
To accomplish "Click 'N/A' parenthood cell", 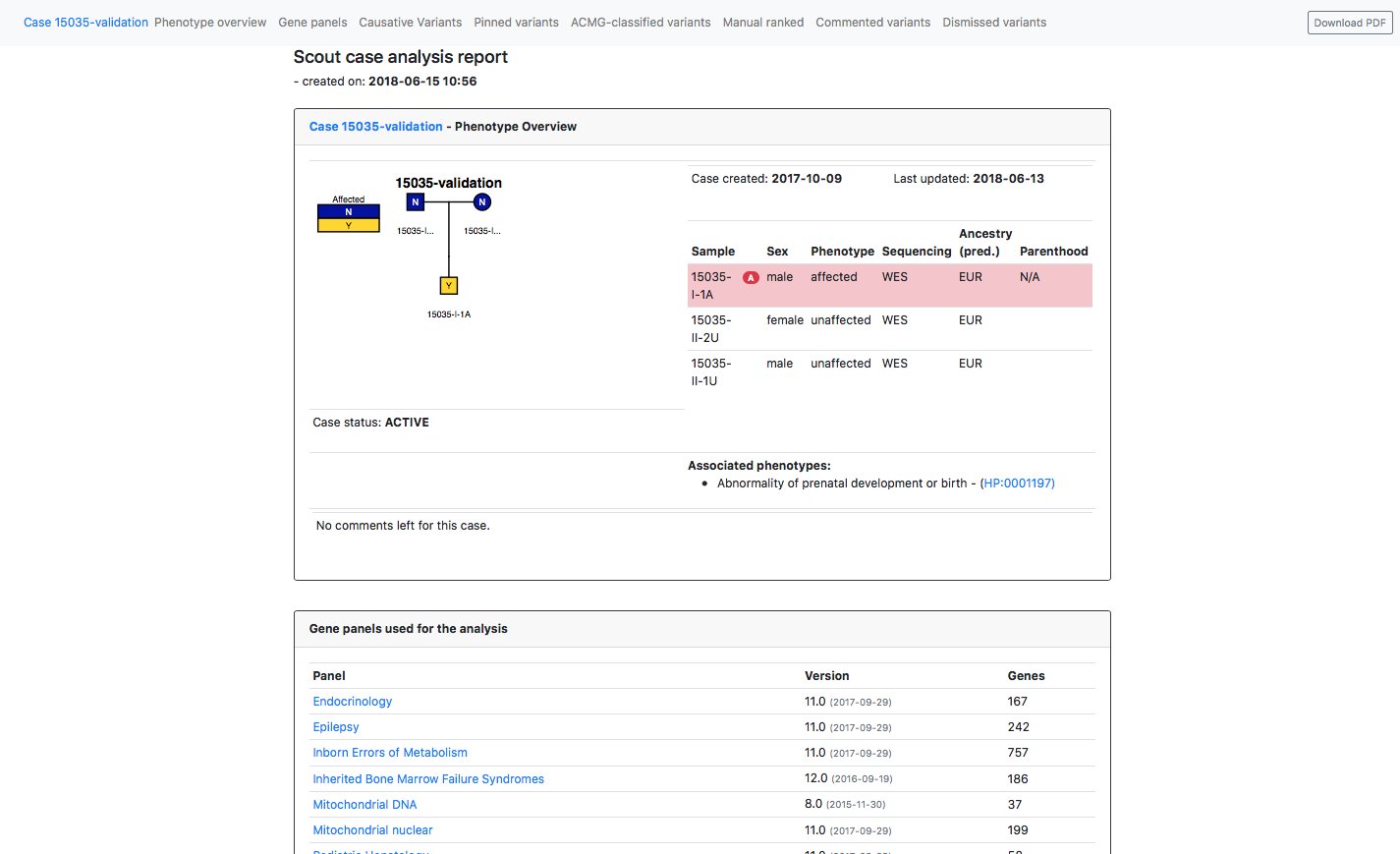I will click(x=1030, y=277).
